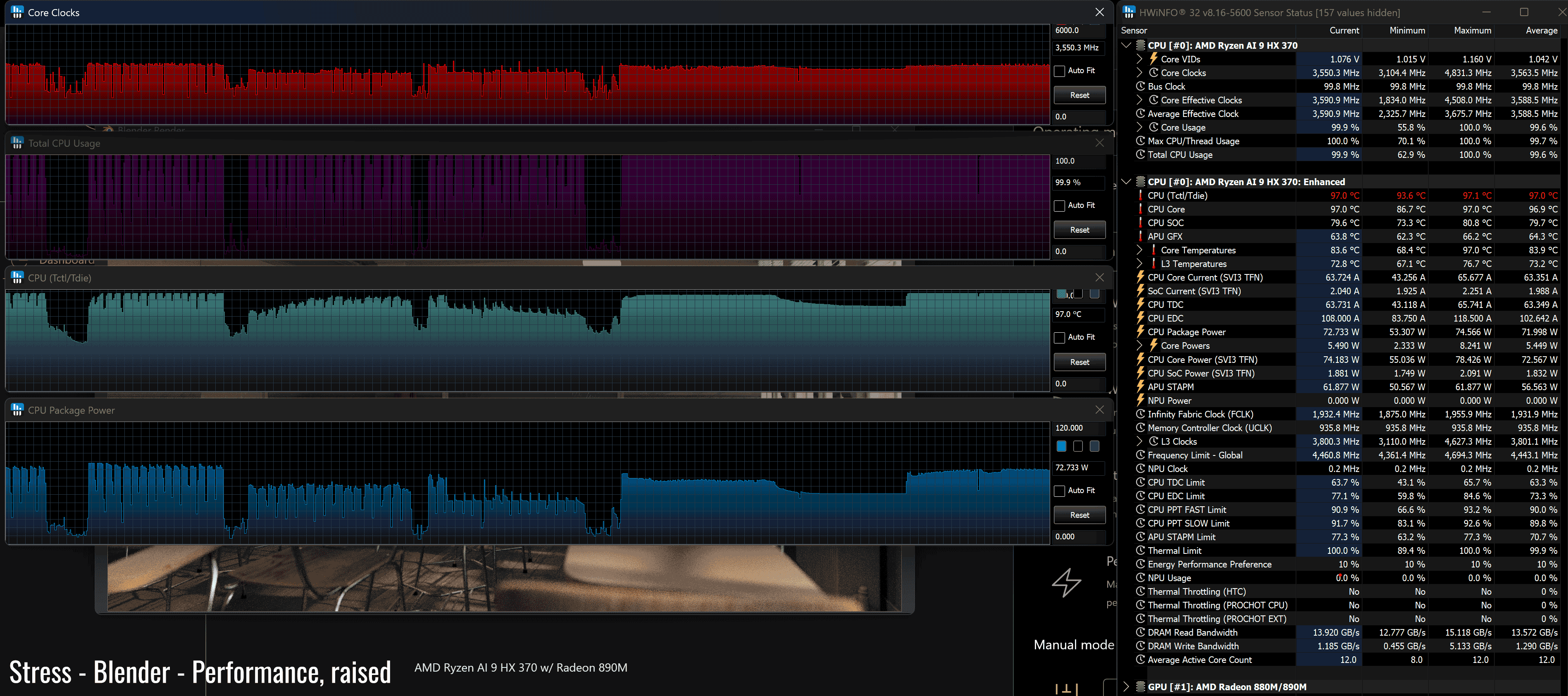Click the bright blue color swatch in Package Power graph
The height and width of the screenshot is (696, 1568).
click(x=1062, y=446)
